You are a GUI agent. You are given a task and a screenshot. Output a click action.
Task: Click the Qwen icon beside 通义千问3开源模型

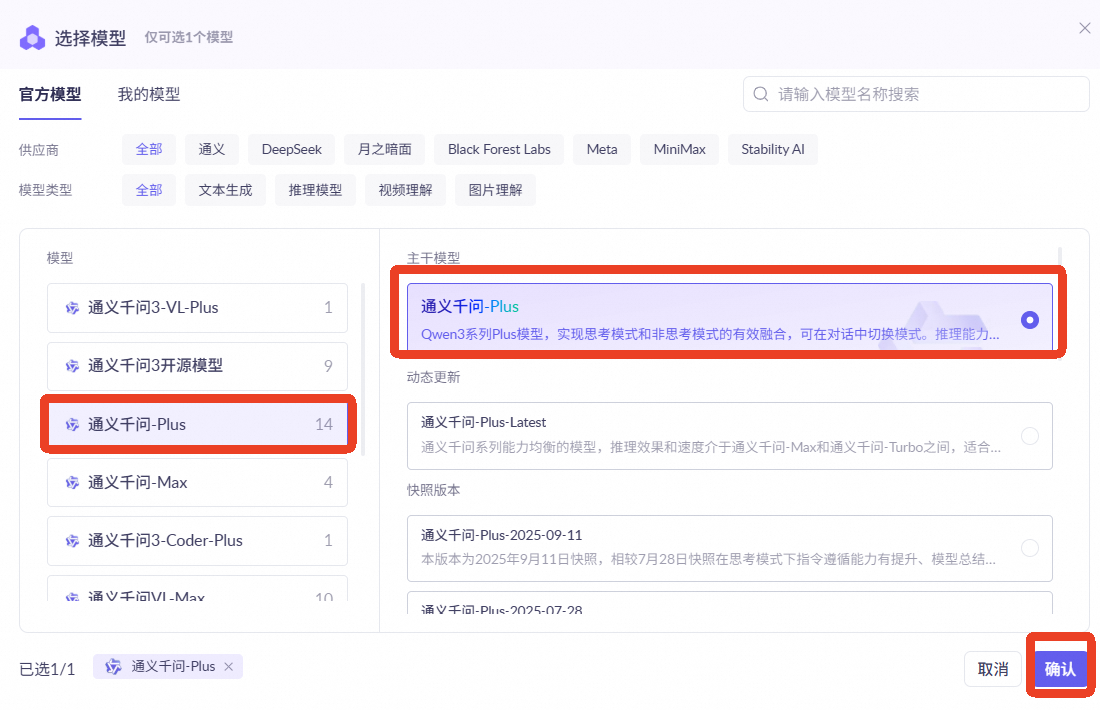(x=72, y=366)
